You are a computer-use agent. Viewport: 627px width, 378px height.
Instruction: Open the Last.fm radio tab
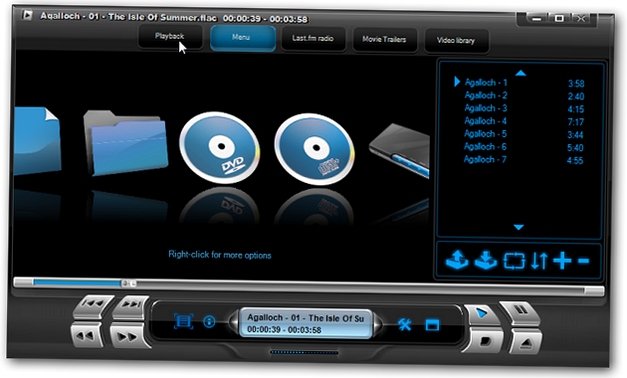click(x=313, y=39)
